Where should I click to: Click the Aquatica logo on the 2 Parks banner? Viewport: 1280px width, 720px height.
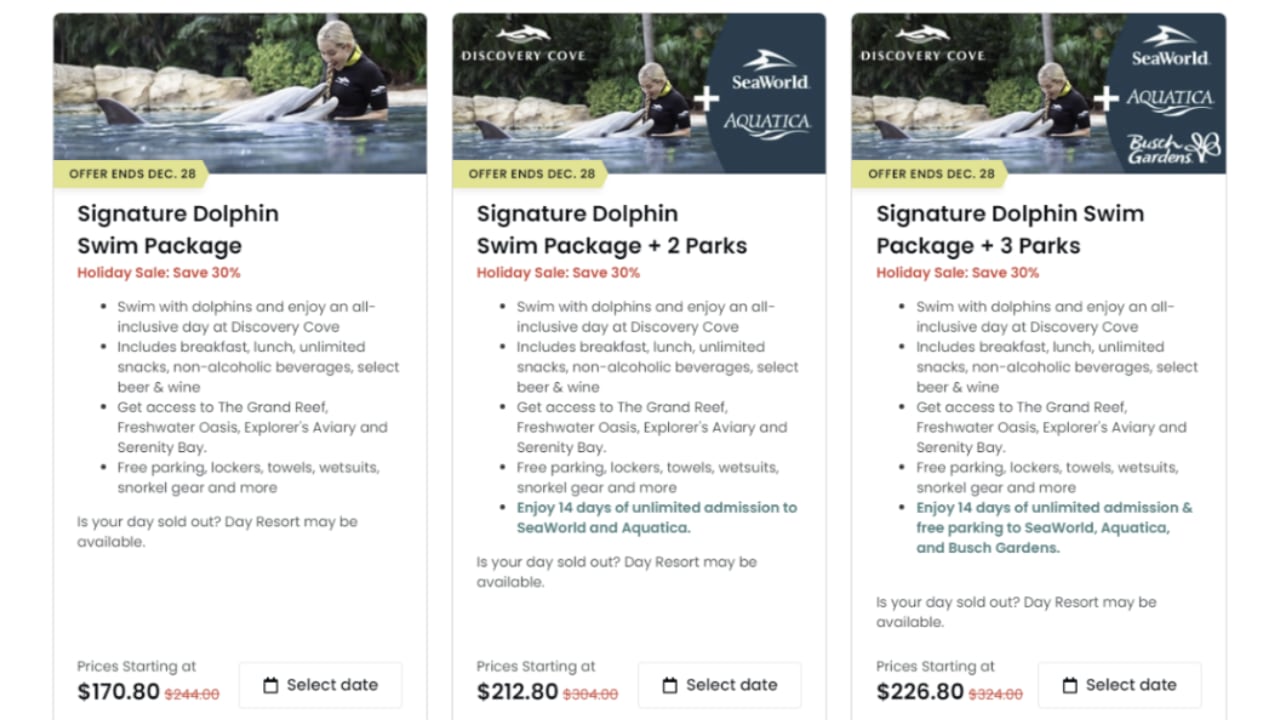[x=767, y=123]
